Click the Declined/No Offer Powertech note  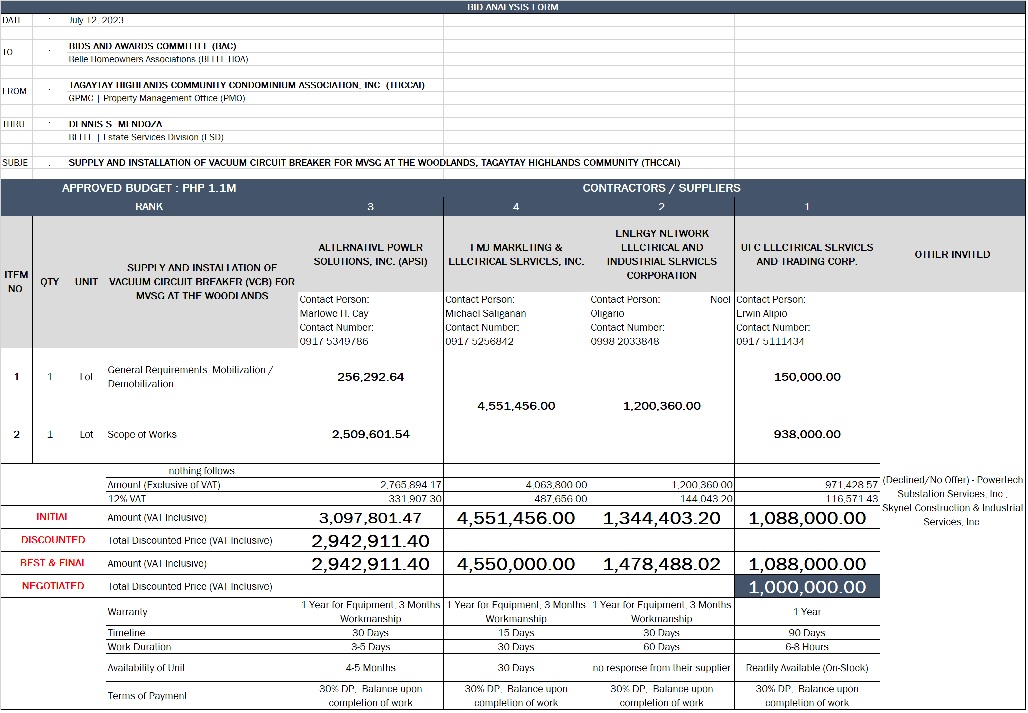point(953,501)
